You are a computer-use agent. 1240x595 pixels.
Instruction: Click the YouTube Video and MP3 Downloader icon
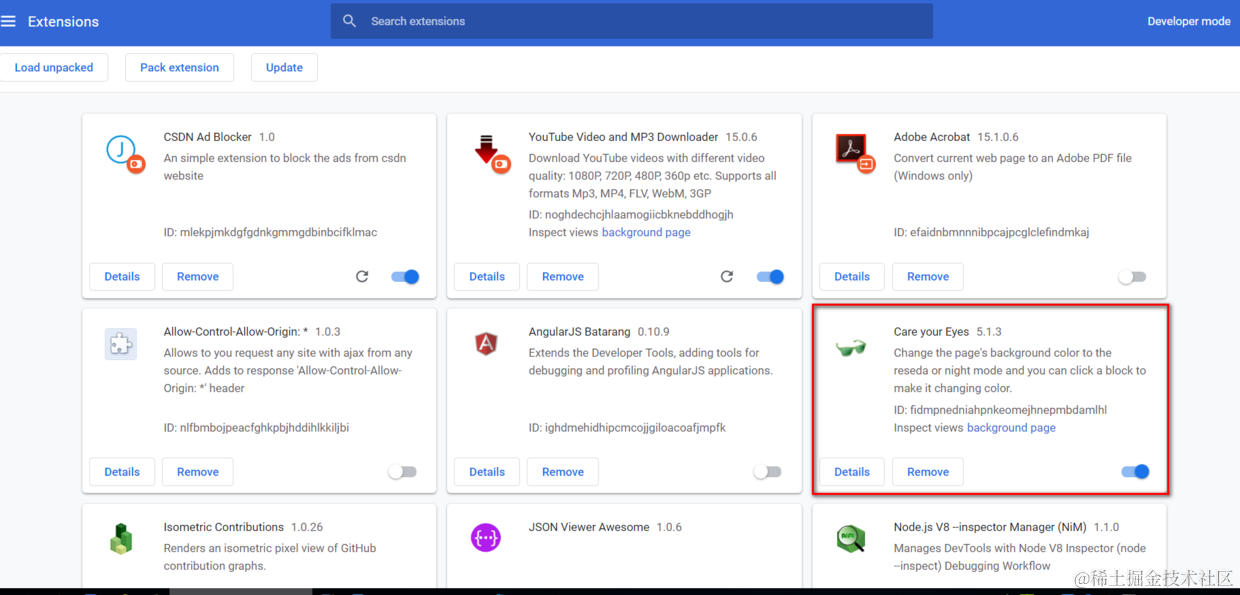coord(490,153)
